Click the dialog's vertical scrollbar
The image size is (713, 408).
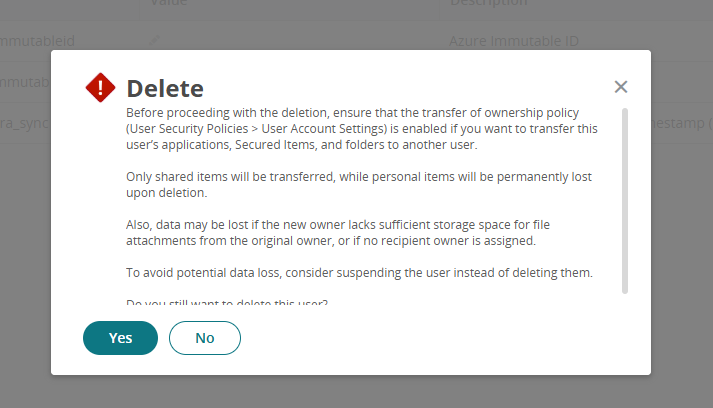point(625,200)
